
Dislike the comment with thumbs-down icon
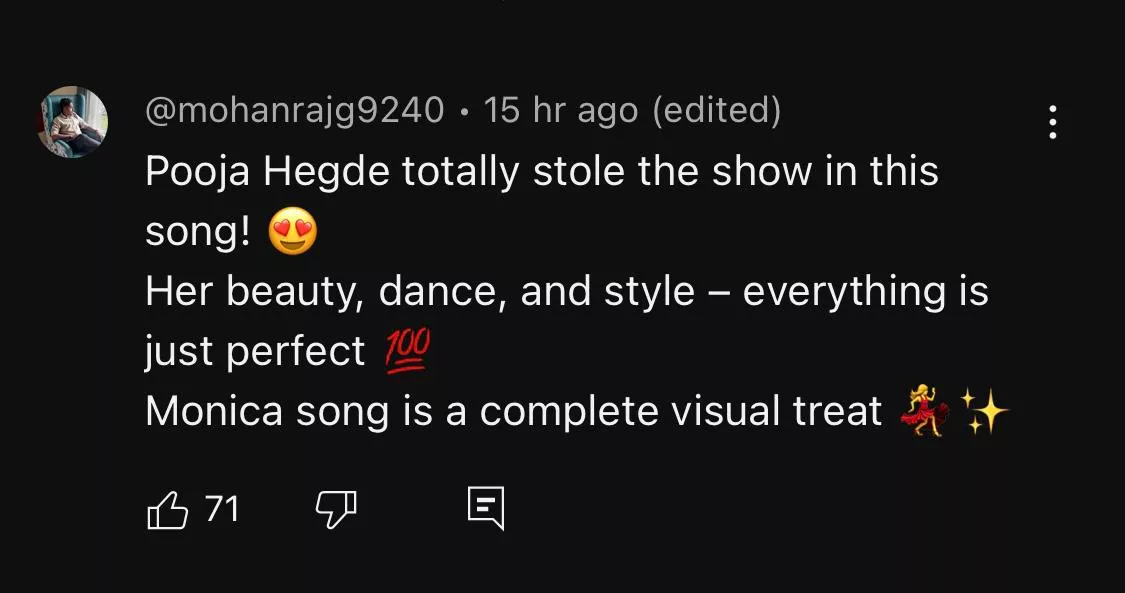point(336,510)
